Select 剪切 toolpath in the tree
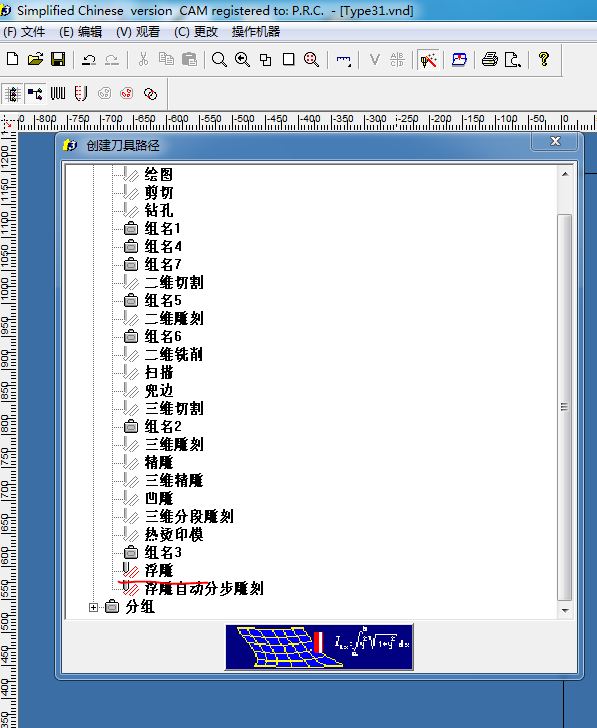This screenshot has height=728, width=597. [x=159, y=193]
